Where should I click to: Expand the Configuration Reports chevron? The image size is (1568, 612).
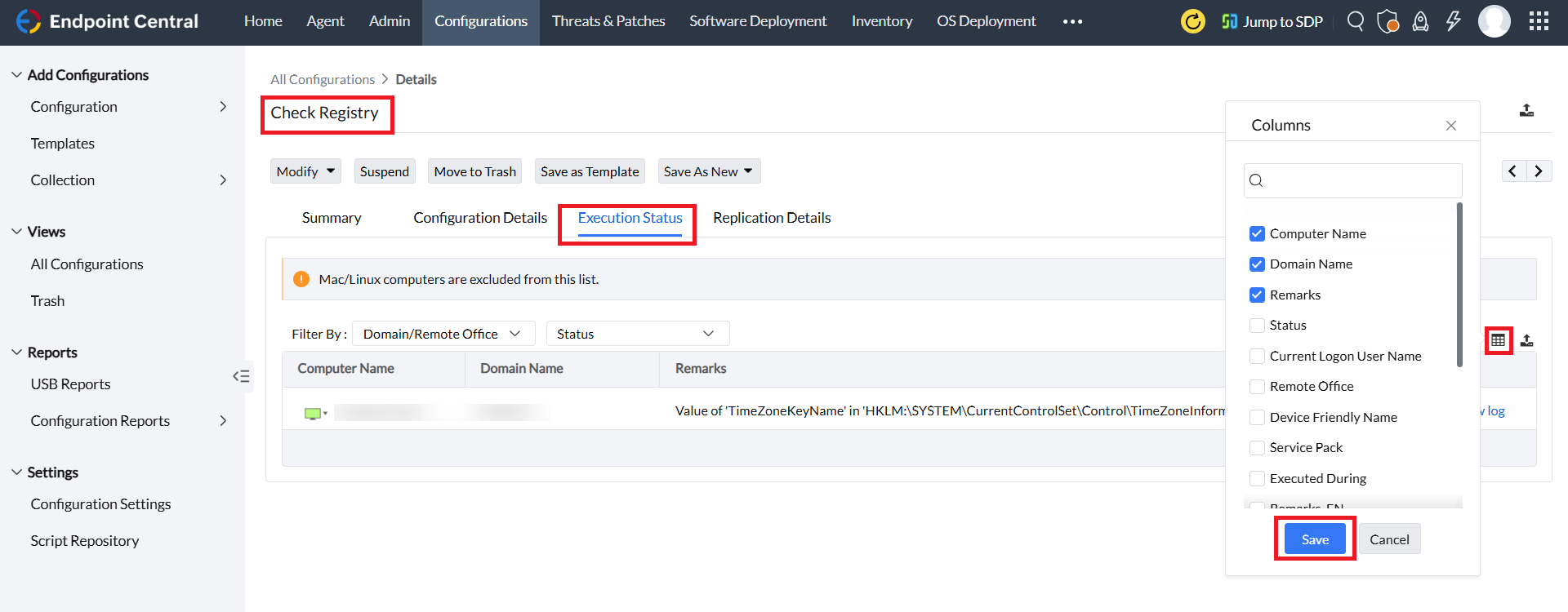click(x=223, y=421)
